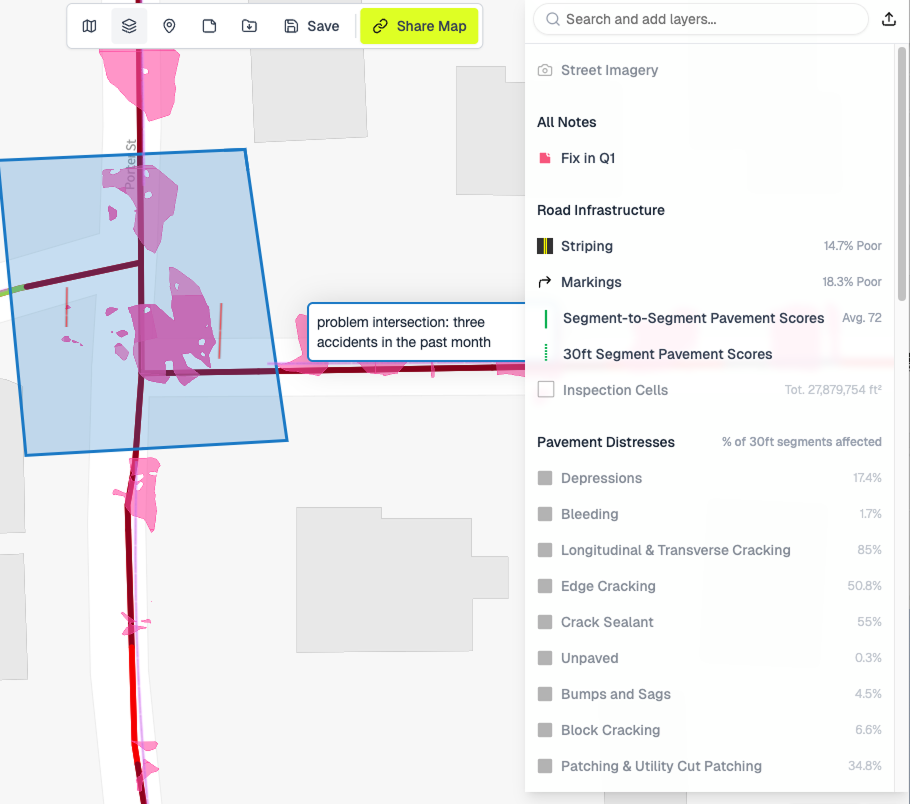
Task: Select the Segment-to-Segment Pavement Scores layer
Action: [693, 318]
